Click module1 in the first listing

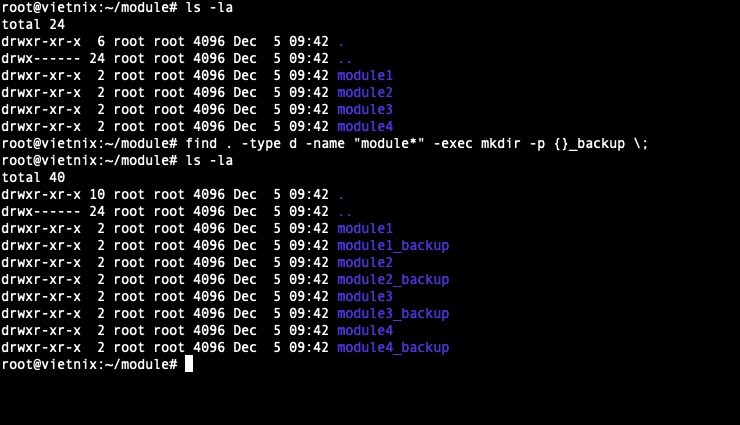coord(365,75)
